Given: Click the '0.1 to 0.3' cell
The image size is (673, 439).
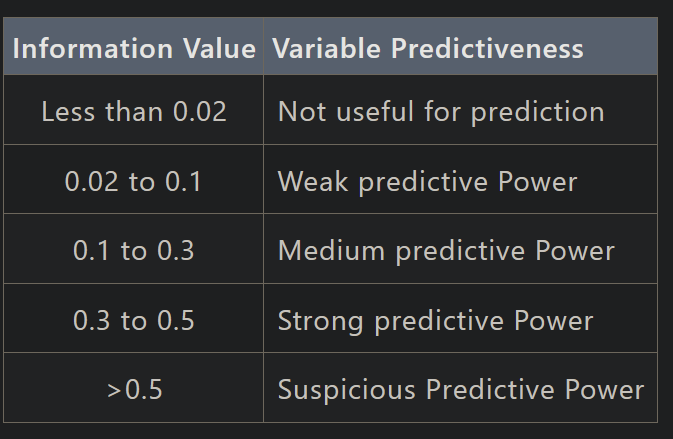Looking at the screenshot, I should (133, 249).
